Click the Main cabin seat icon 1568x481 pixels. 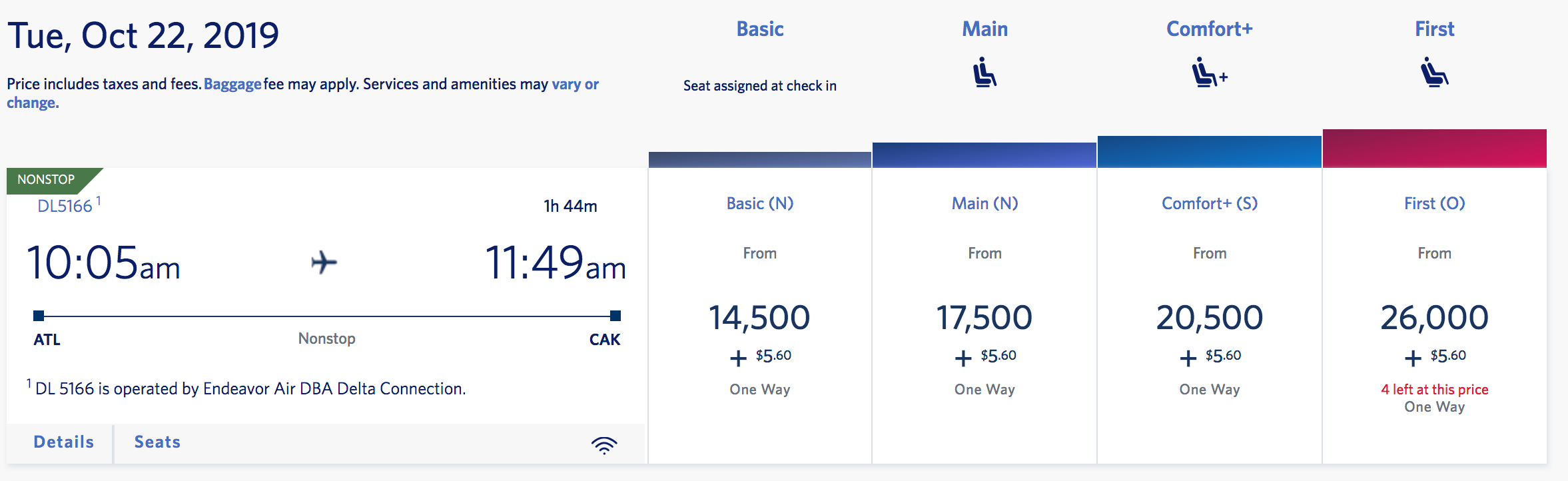click(984, 72)
